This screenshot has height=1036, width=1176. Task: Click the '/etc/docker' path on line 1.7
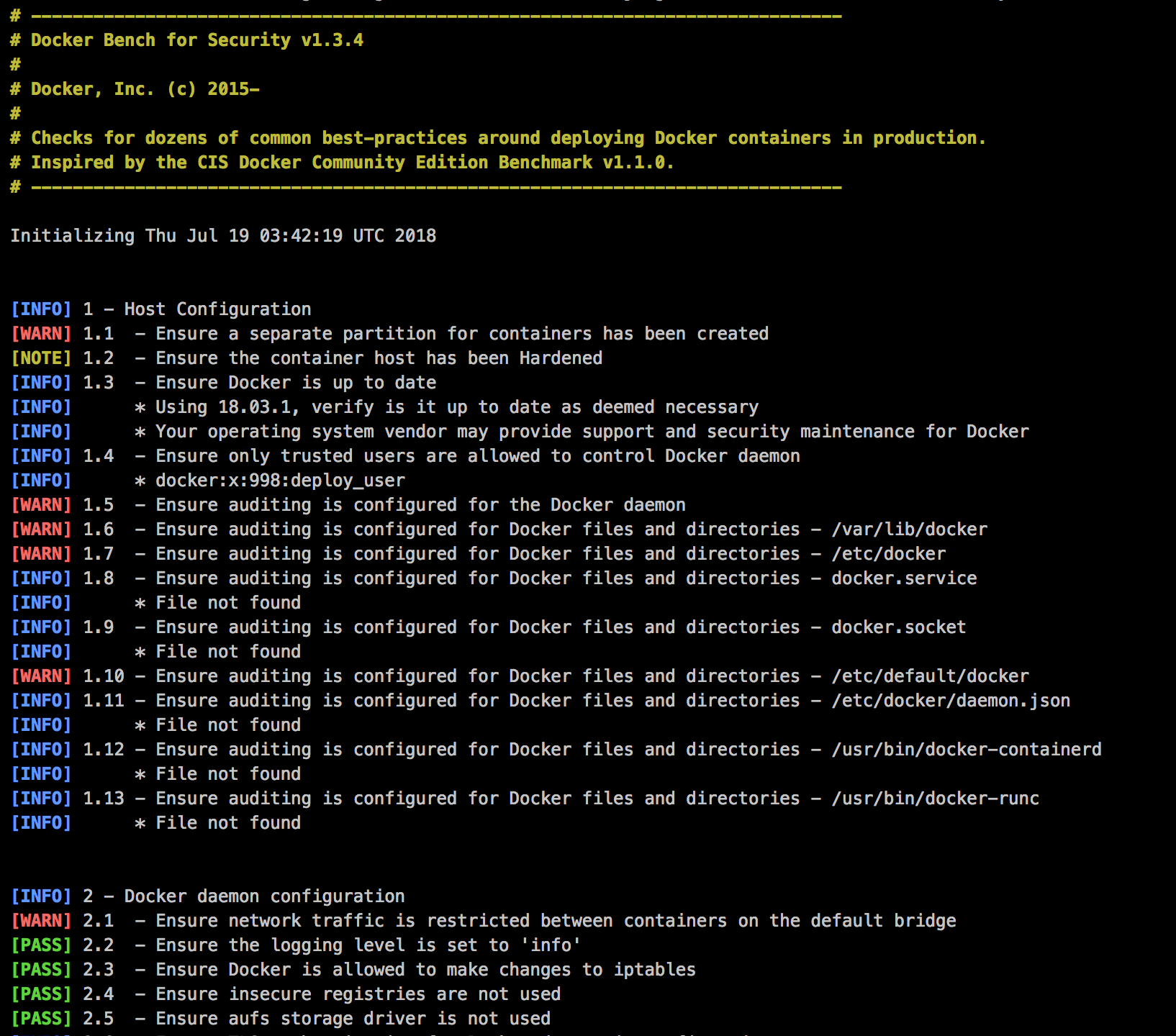click(x=889, y=554)
